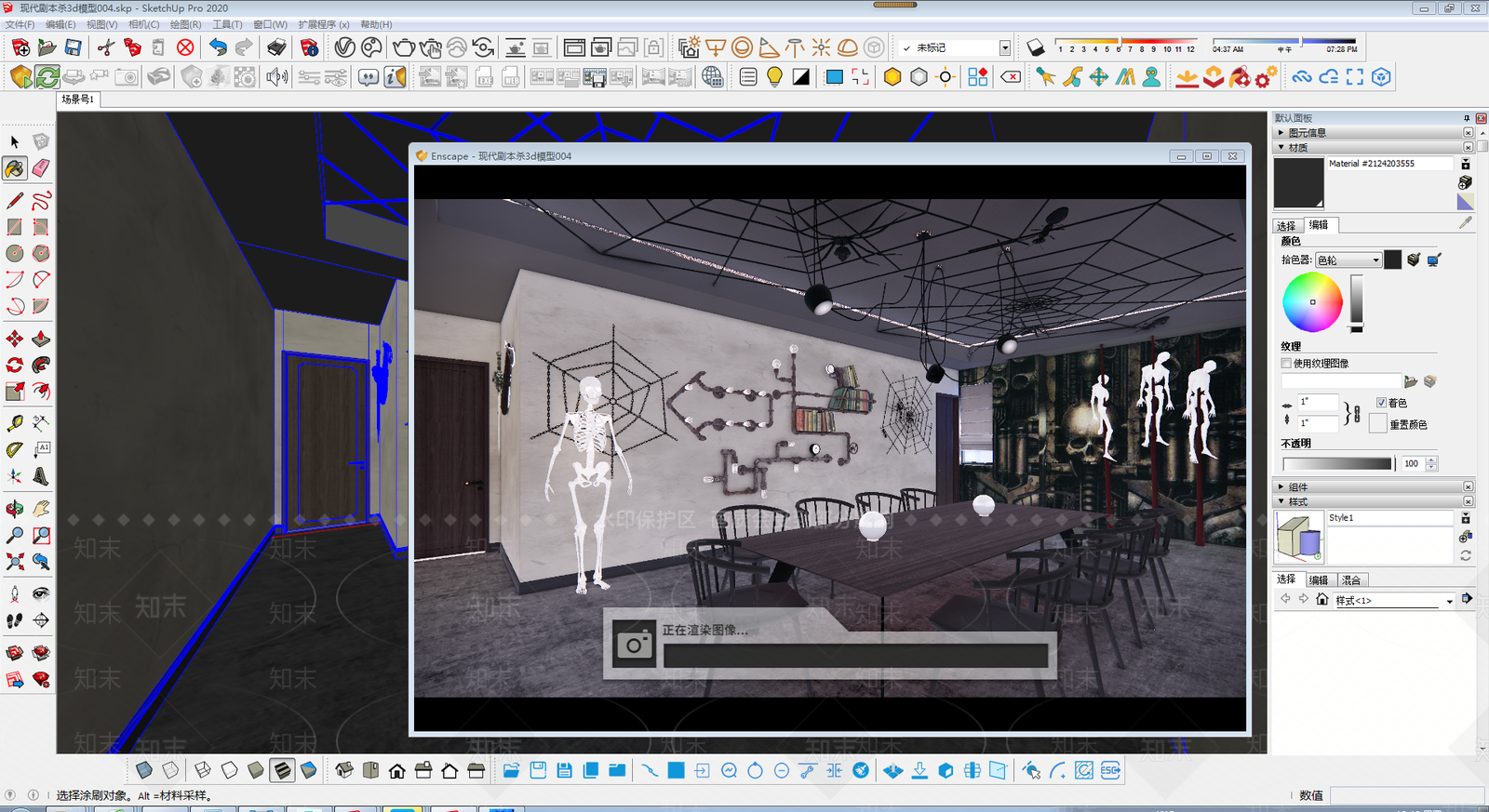Select the Paint Bucket tool
Screen dimensions: 1489x812
coord(15,168)
